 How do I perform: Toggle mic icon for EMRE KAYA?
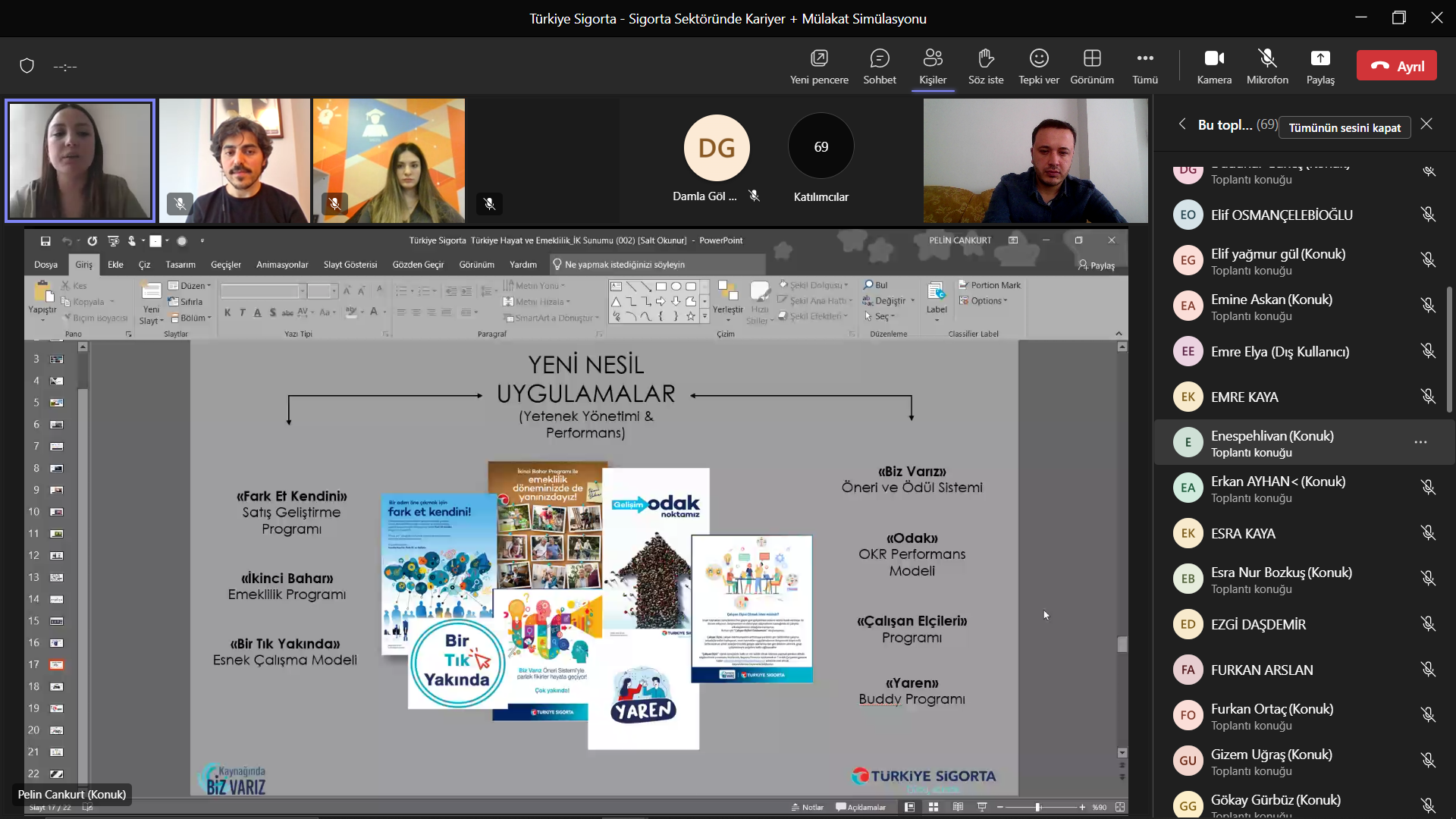tap(1428, 397)
